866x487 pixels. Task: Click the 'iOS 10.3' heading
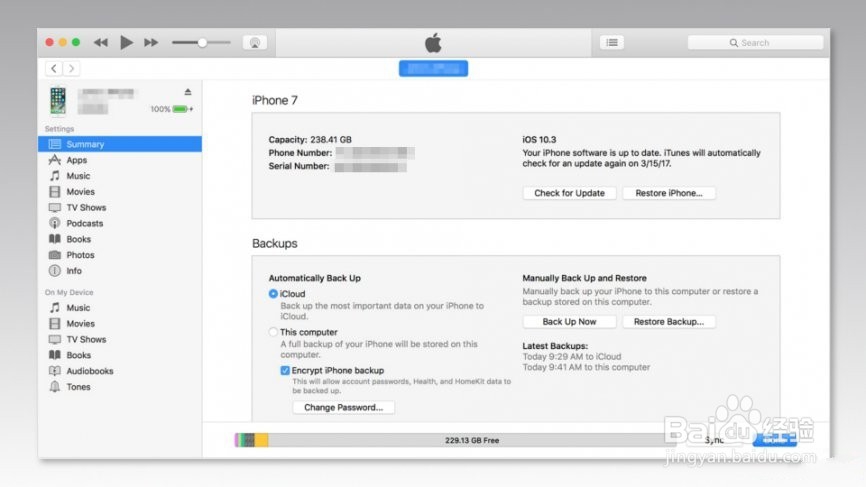pos(539,140)
